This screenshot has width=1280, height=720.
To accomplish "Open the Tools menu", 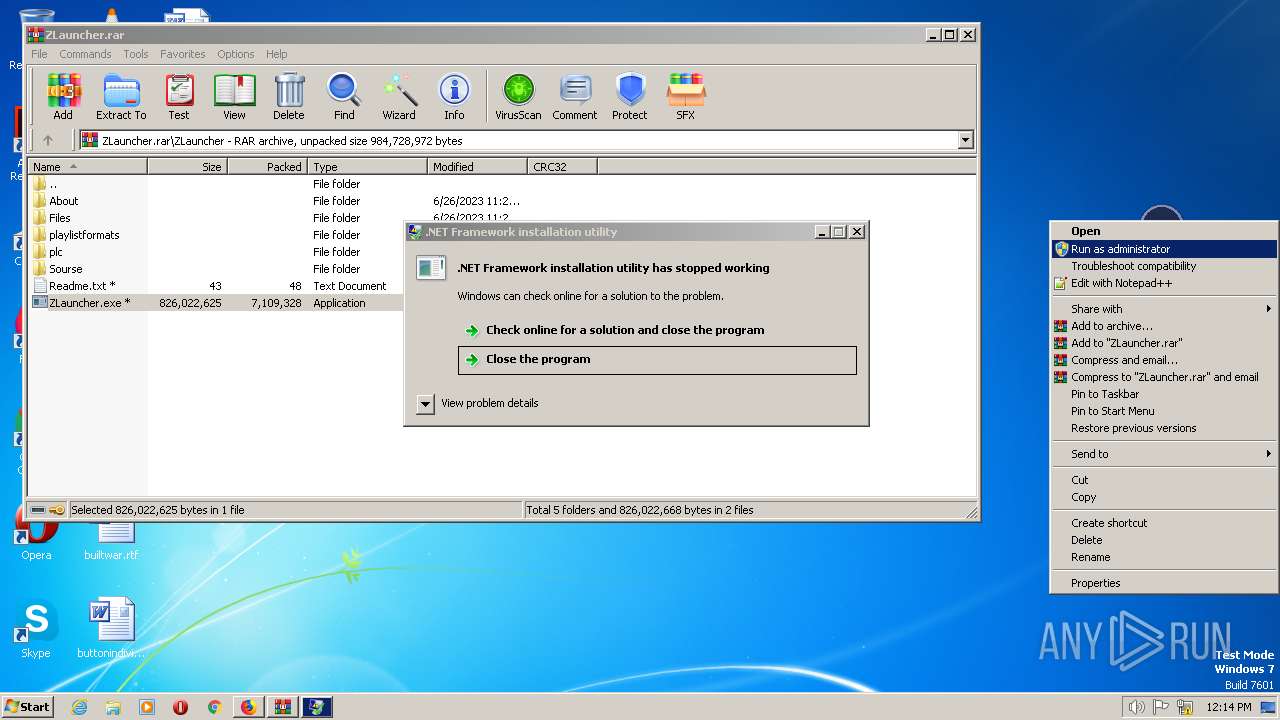I will pyautogui.click(x=136, y=54).
